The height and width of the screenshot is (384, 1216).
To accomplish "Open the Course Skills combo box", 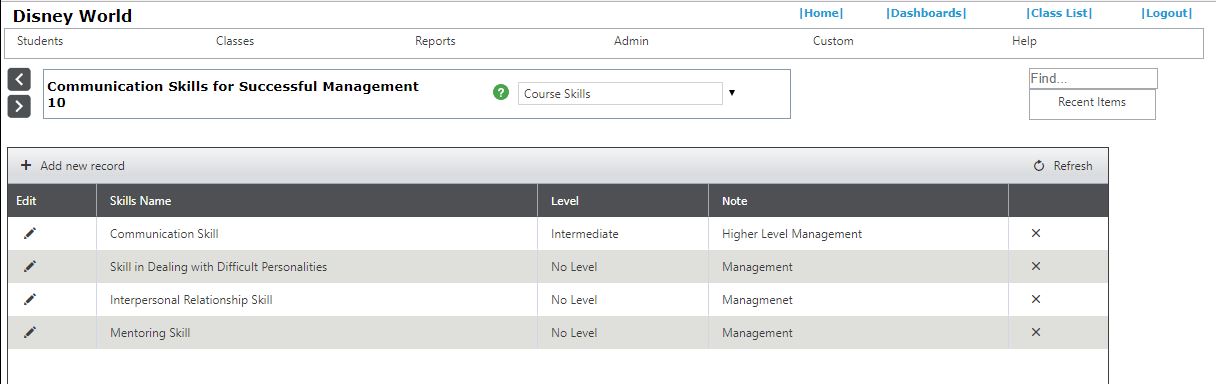I will pos(620,93).
